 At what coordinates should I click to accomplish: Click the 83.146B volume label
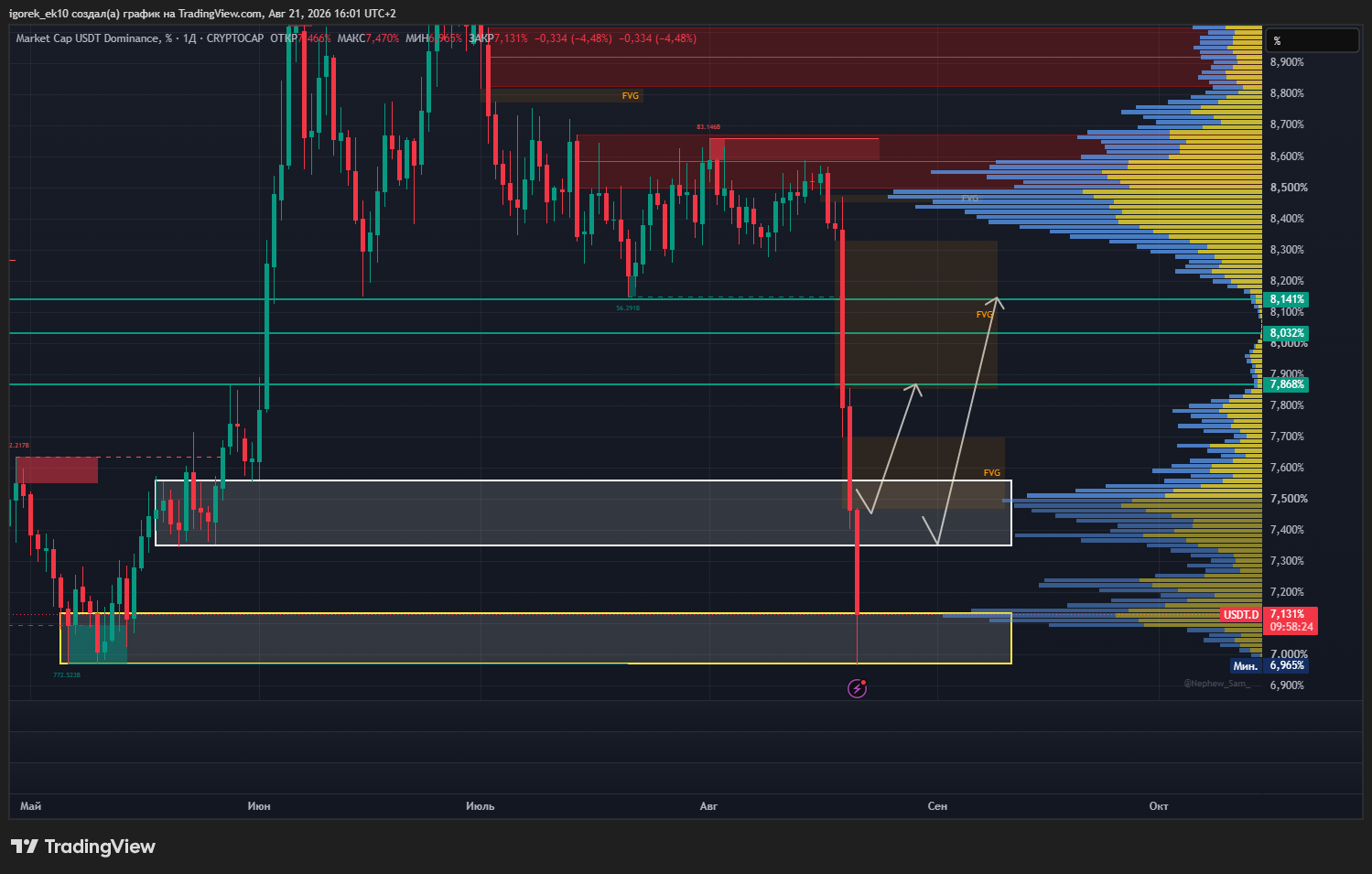708,127
